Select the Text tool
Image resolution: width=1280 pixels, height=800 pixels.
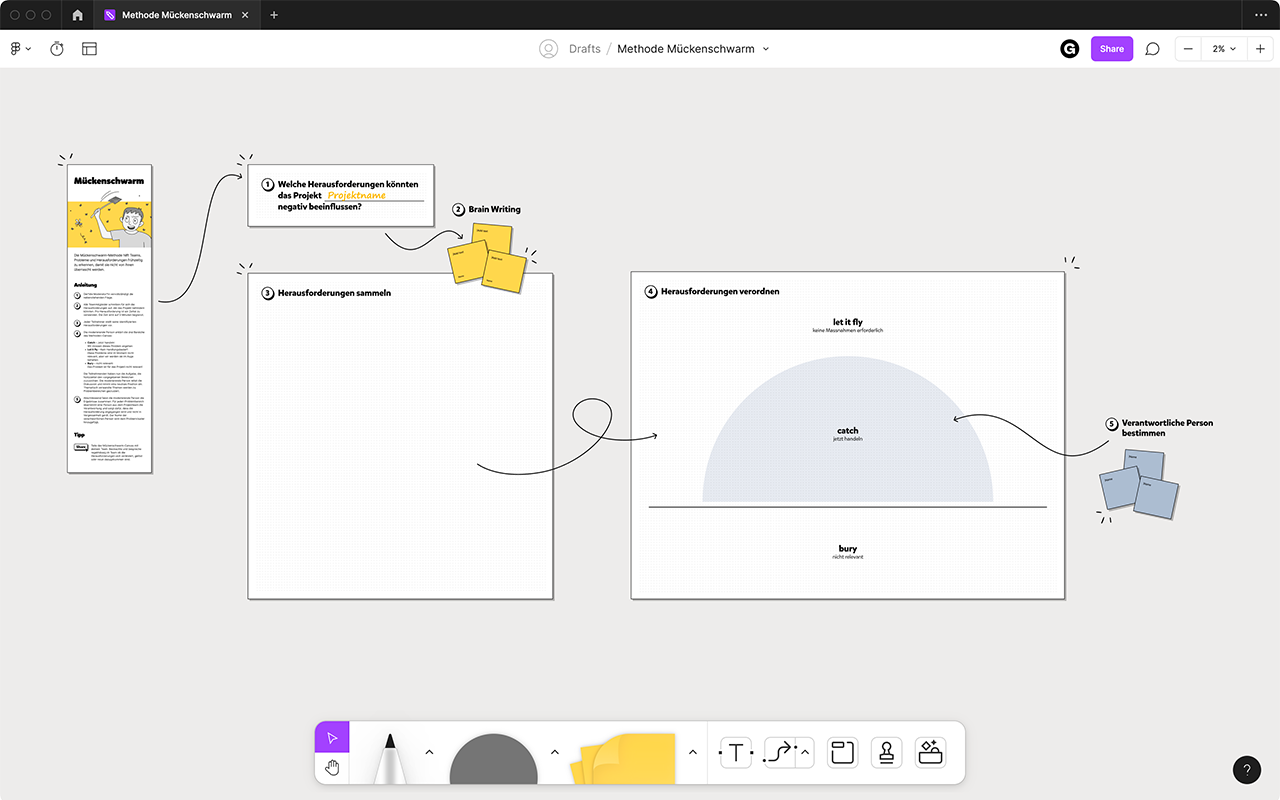(735, 752)
